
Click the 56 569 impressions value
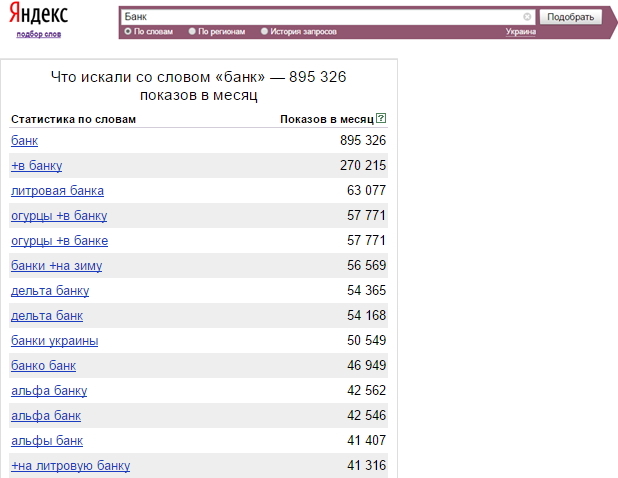[x=367, y=265]
